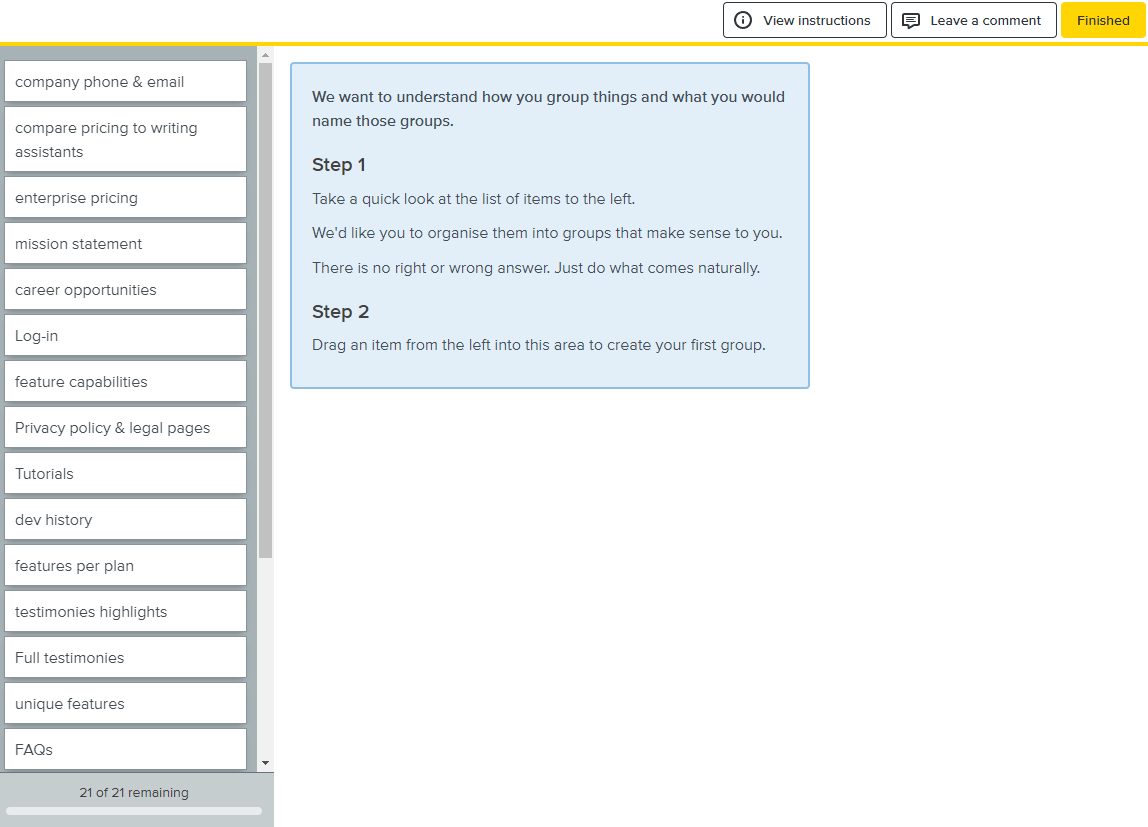The height and width of the screenshot is (827, 1148).
Task: Select the 'unique features' card
Action: point(125,703)
